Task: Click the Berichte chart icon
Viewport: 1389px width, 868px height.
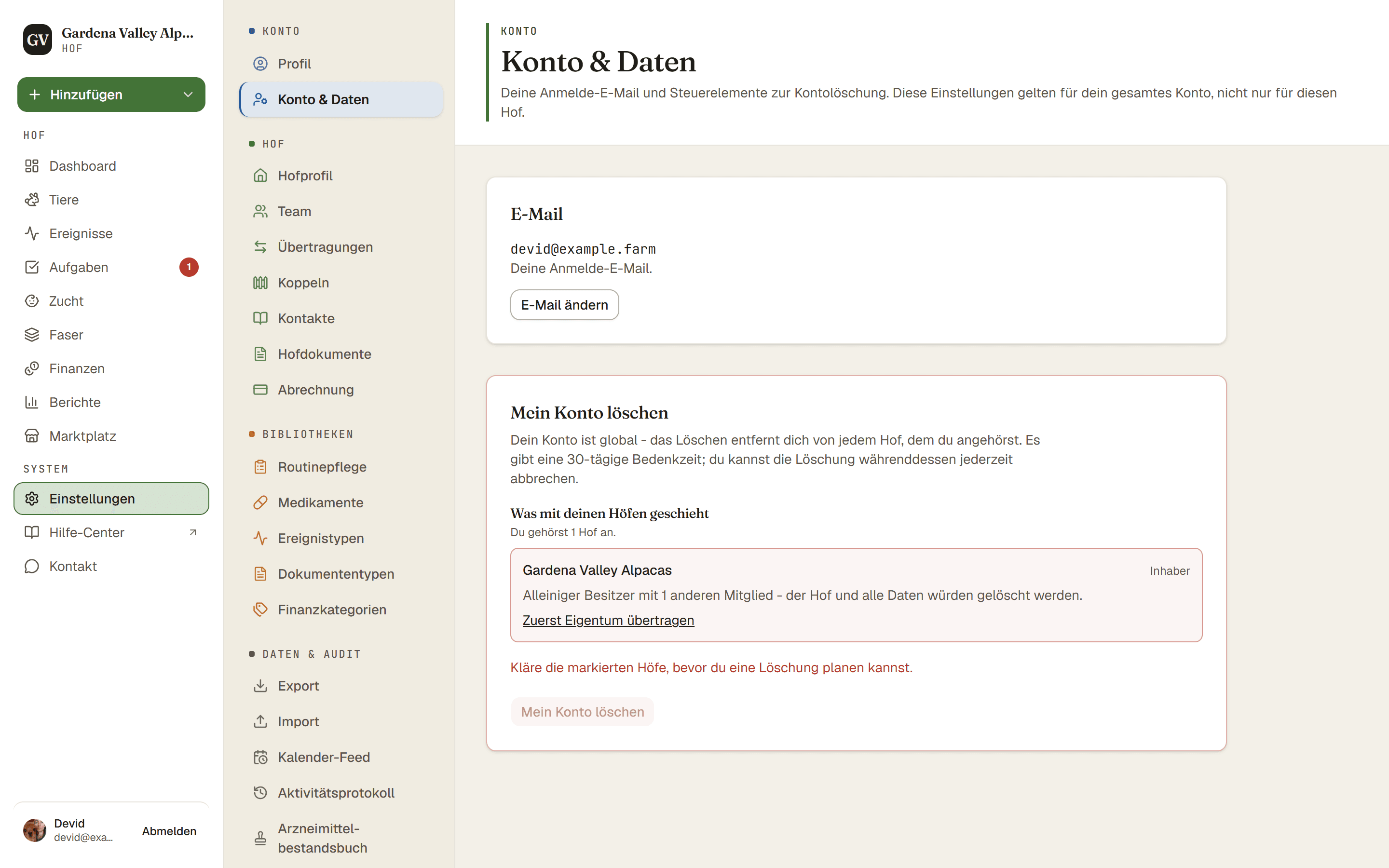Action: coord(31,403)
